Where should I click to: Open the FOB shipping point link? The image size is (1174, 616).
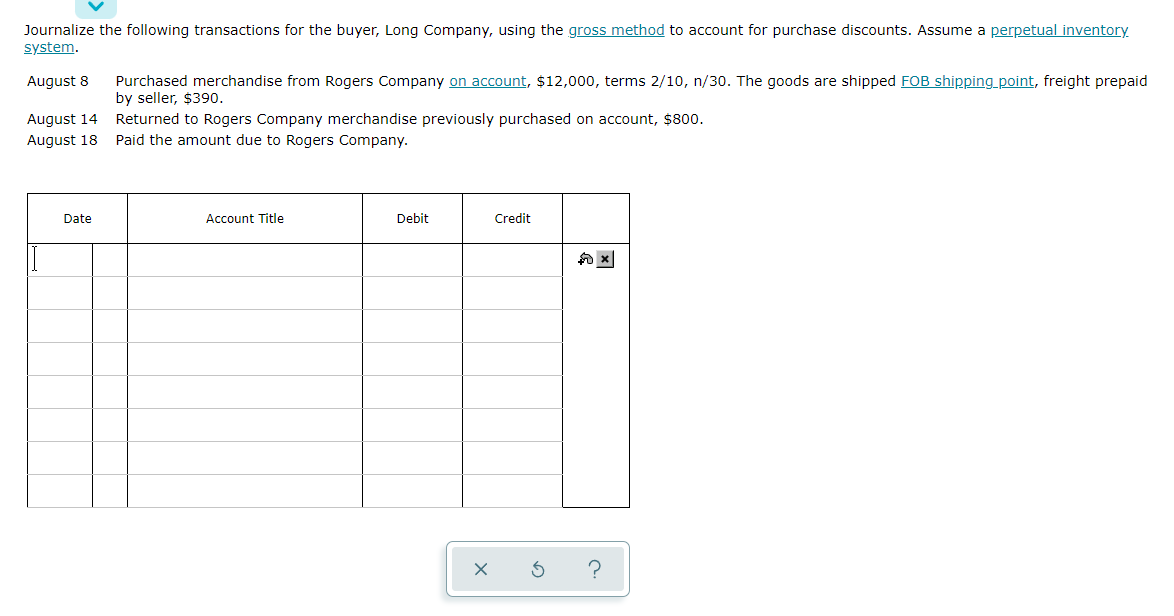click(968, 81)
